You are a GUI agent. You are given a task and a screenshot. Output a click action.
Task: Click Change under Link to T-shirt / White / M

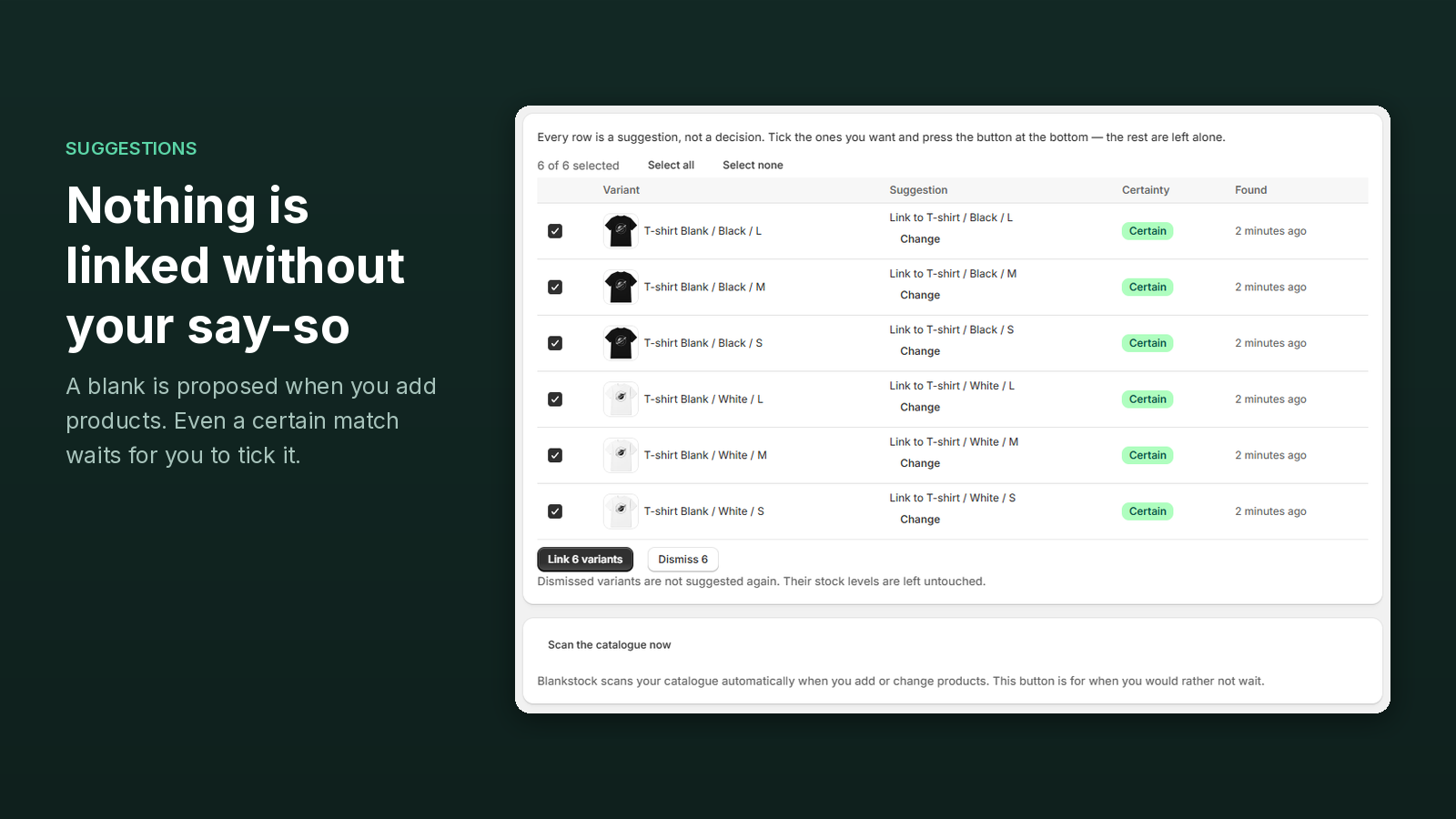point(920,463)
